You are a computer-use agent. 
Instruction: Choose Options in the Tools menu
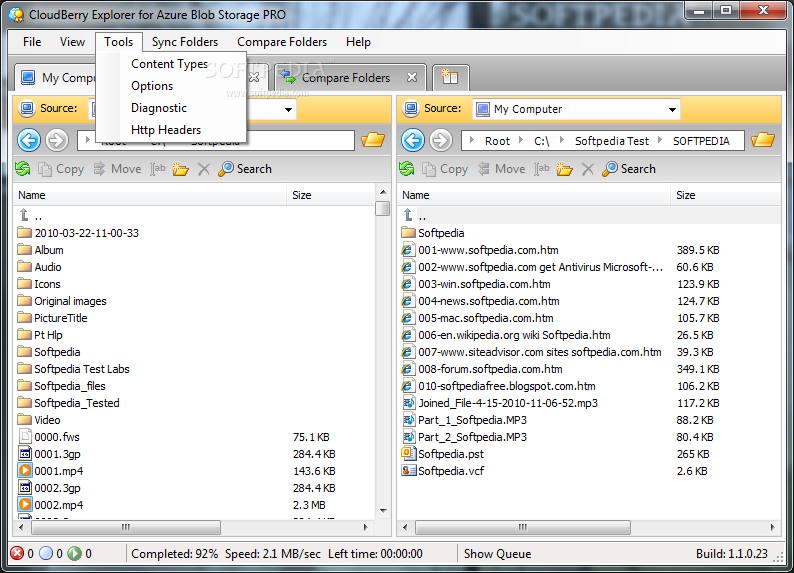pos(152,86)
